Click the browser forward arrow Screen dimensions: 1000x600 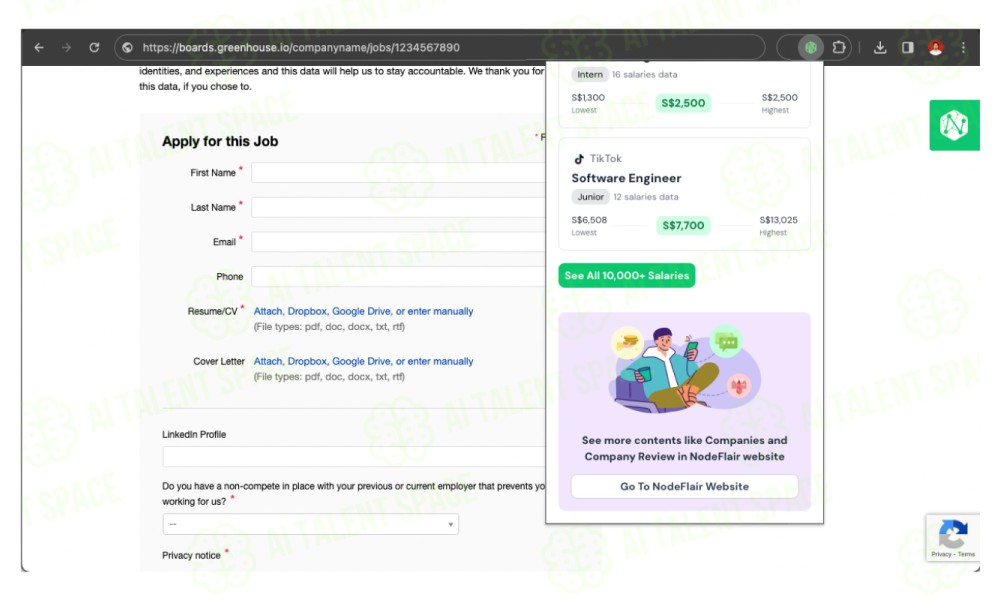(x=66, y=47)
